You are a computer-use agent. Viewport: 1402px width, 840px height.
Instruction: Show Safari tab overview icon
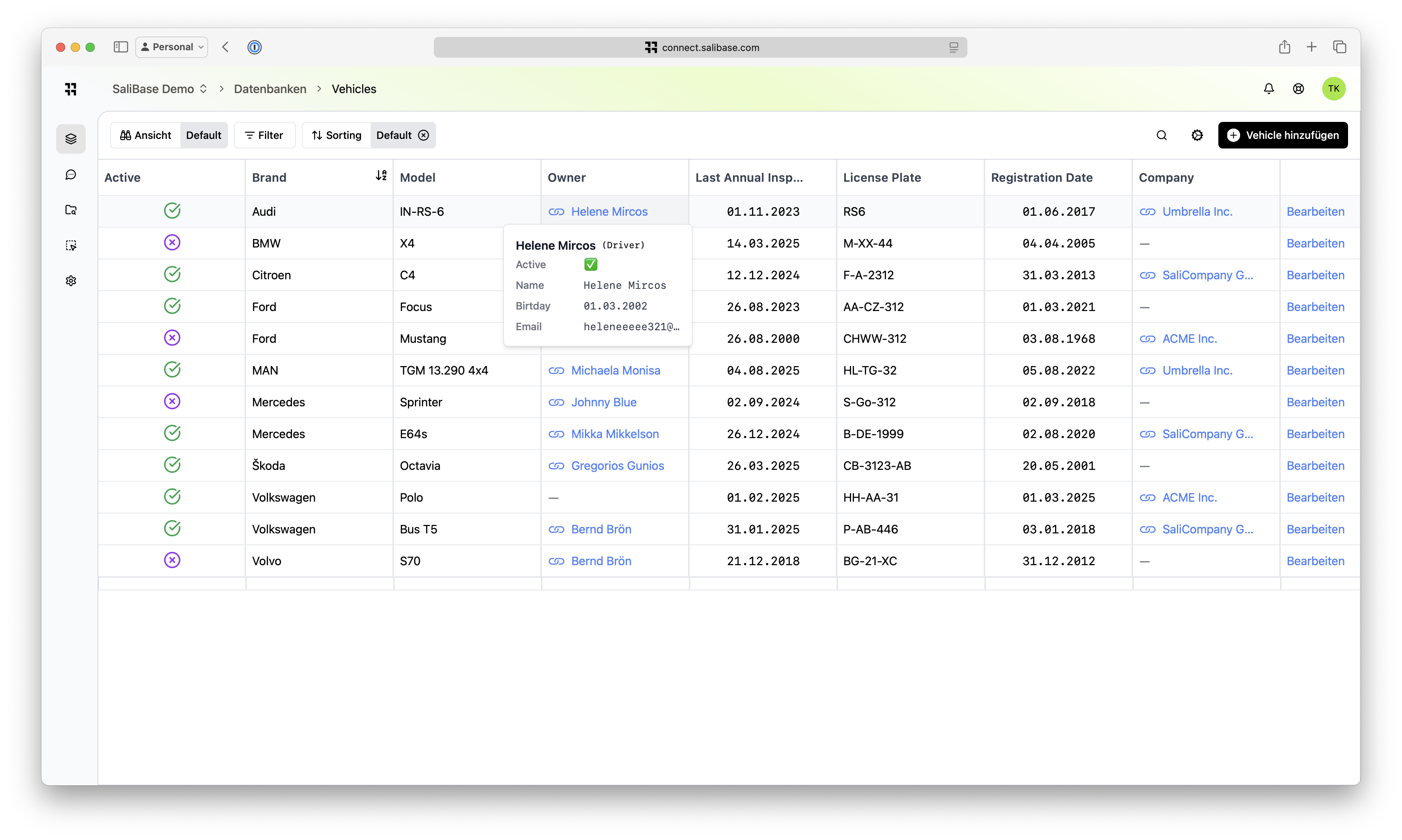click(x=1339, y=47)
